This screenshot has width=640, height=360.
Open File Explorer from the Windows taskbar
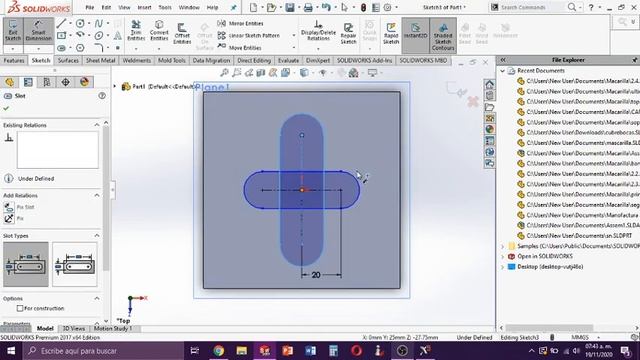tap(242, 351)
